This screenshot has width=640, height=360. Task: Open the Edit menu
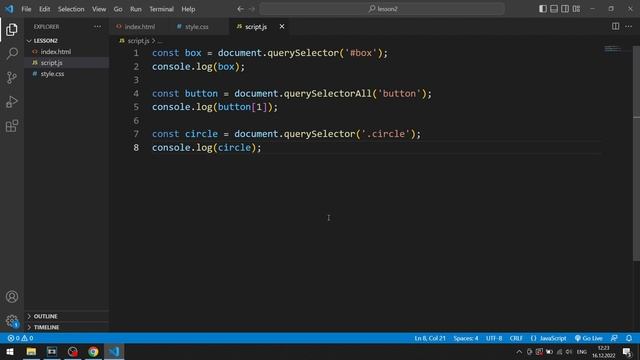pyautogui.click(x=44, y=9)
